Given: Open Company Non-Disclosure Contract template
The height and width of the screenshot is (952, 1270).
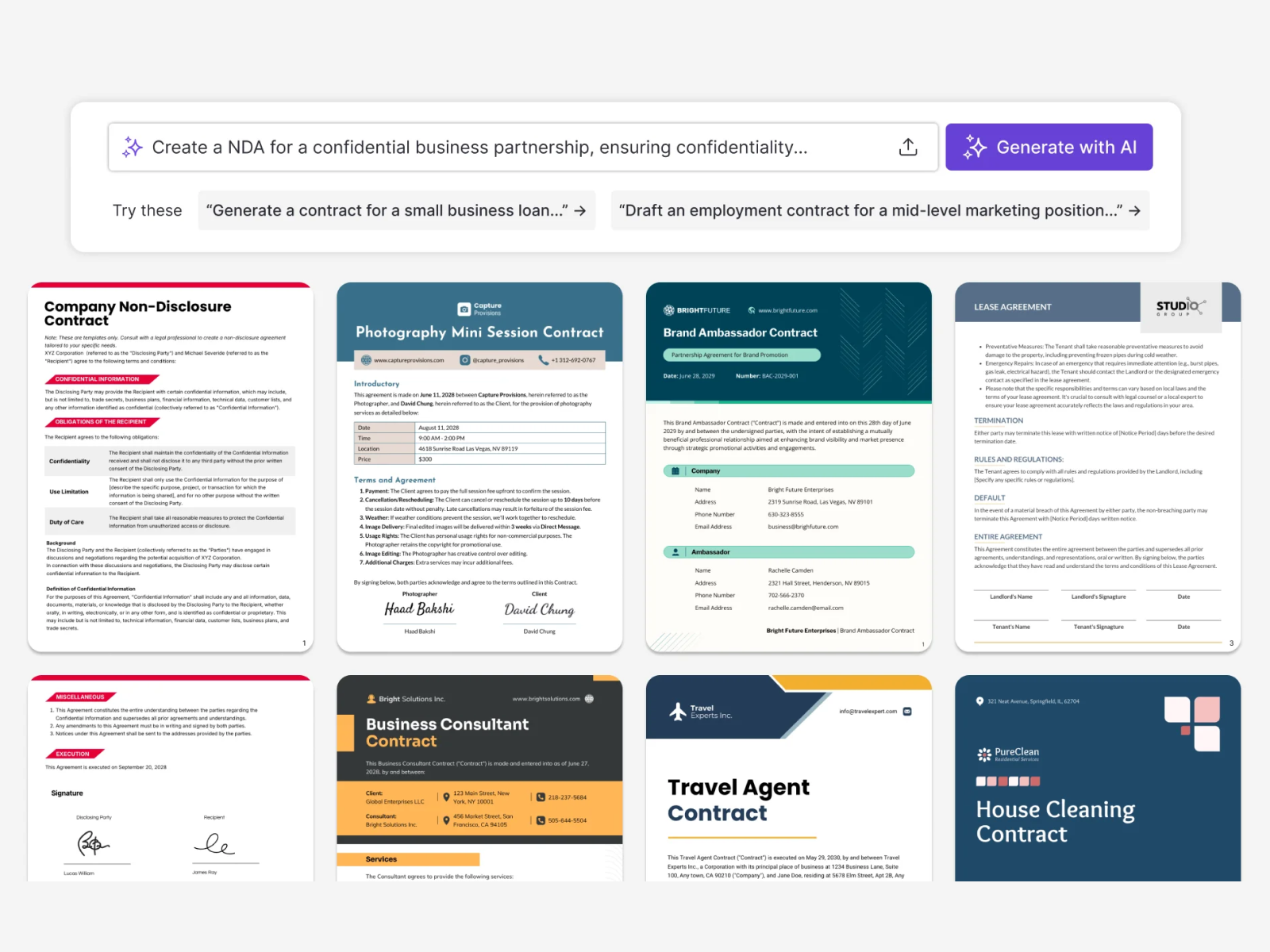Looking at the screenshot, I should tap(171, 468).
